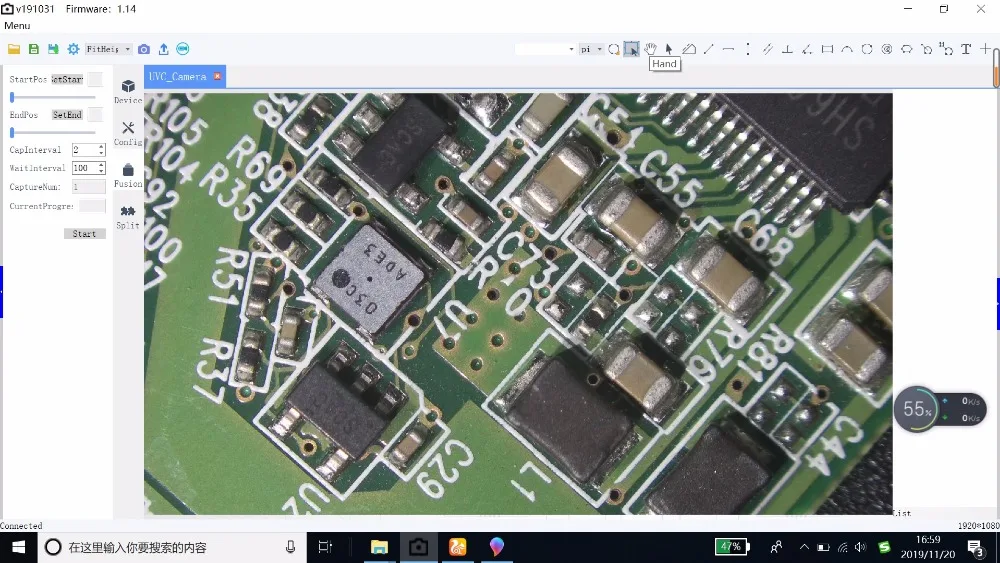Image resolution: width=1000 pixels, height=563 pixels.
Task: Choose the parallel lines tool
Action: (x=767, y=49)
